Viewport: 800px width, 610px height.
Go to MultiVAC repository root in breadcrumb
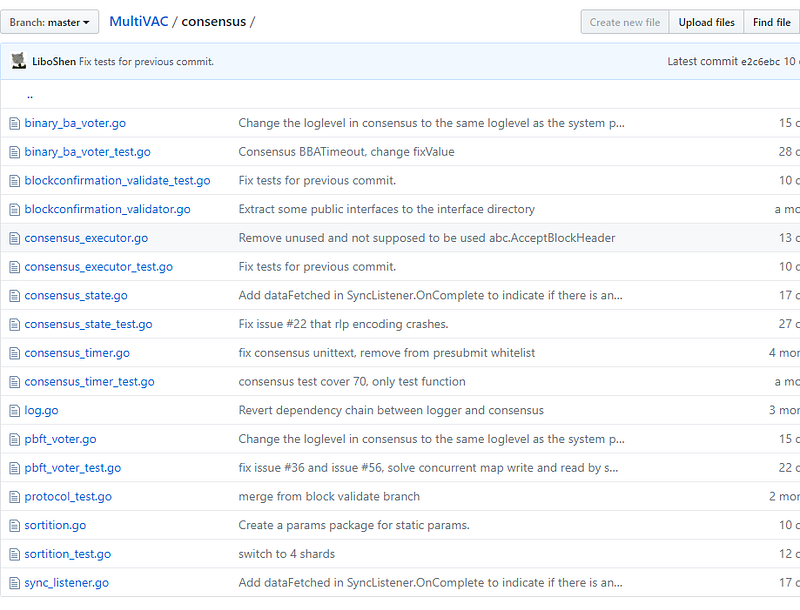pos(138,21)
